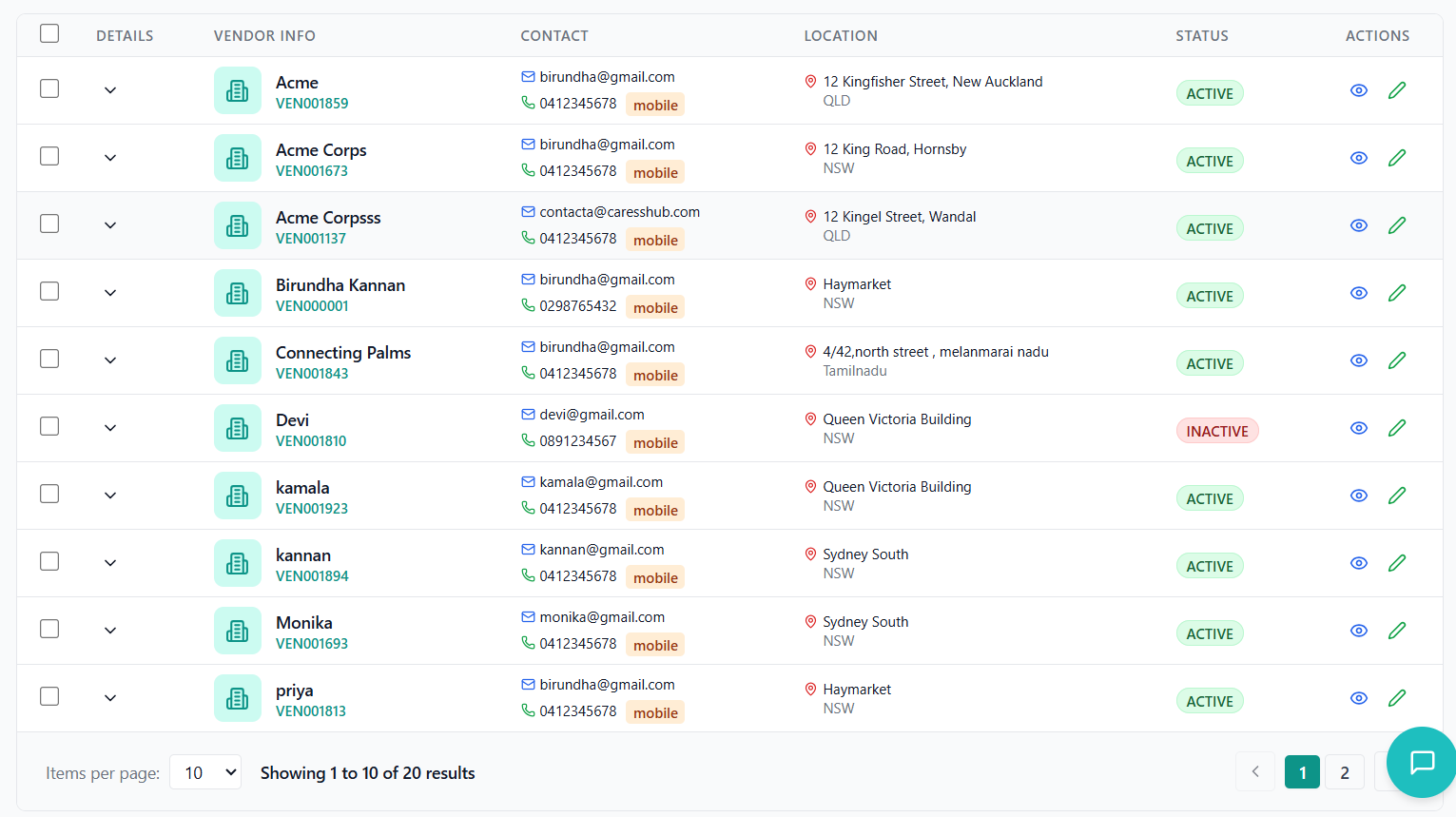Screen dimensions: 1456x817
Task: Check the Connecting Palms row checkbox
Action: [x=49, y=359]
